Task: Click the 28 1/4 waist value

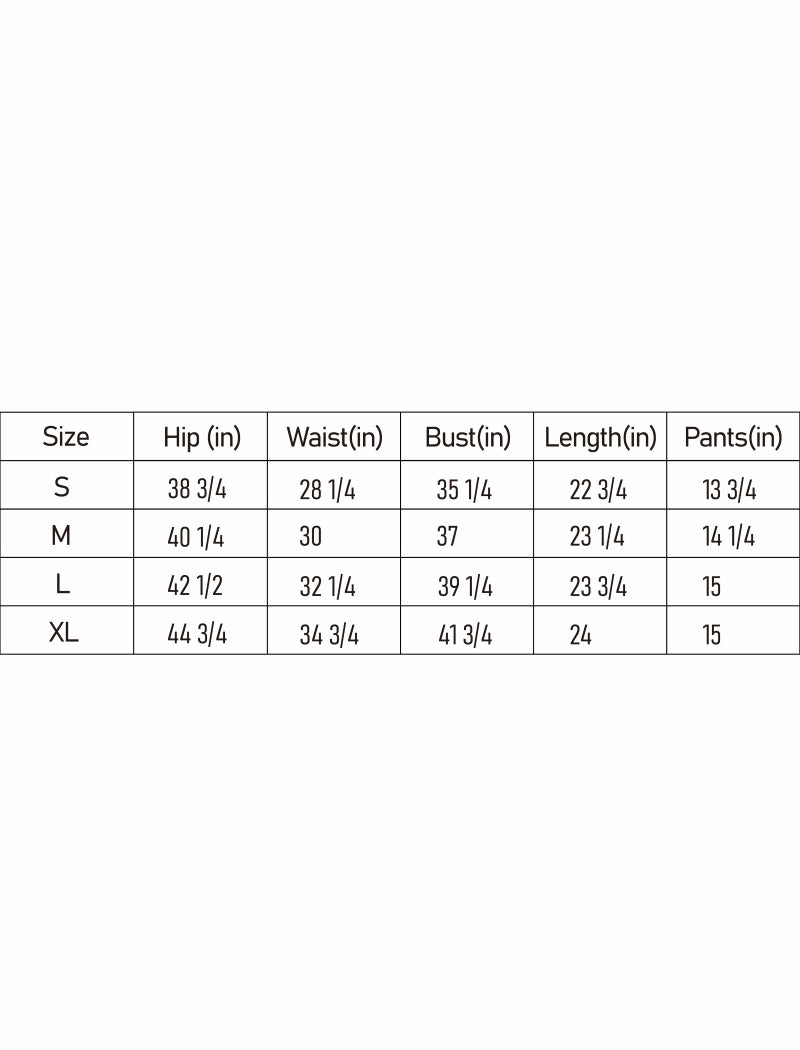Action: click(x=327, y=489)
